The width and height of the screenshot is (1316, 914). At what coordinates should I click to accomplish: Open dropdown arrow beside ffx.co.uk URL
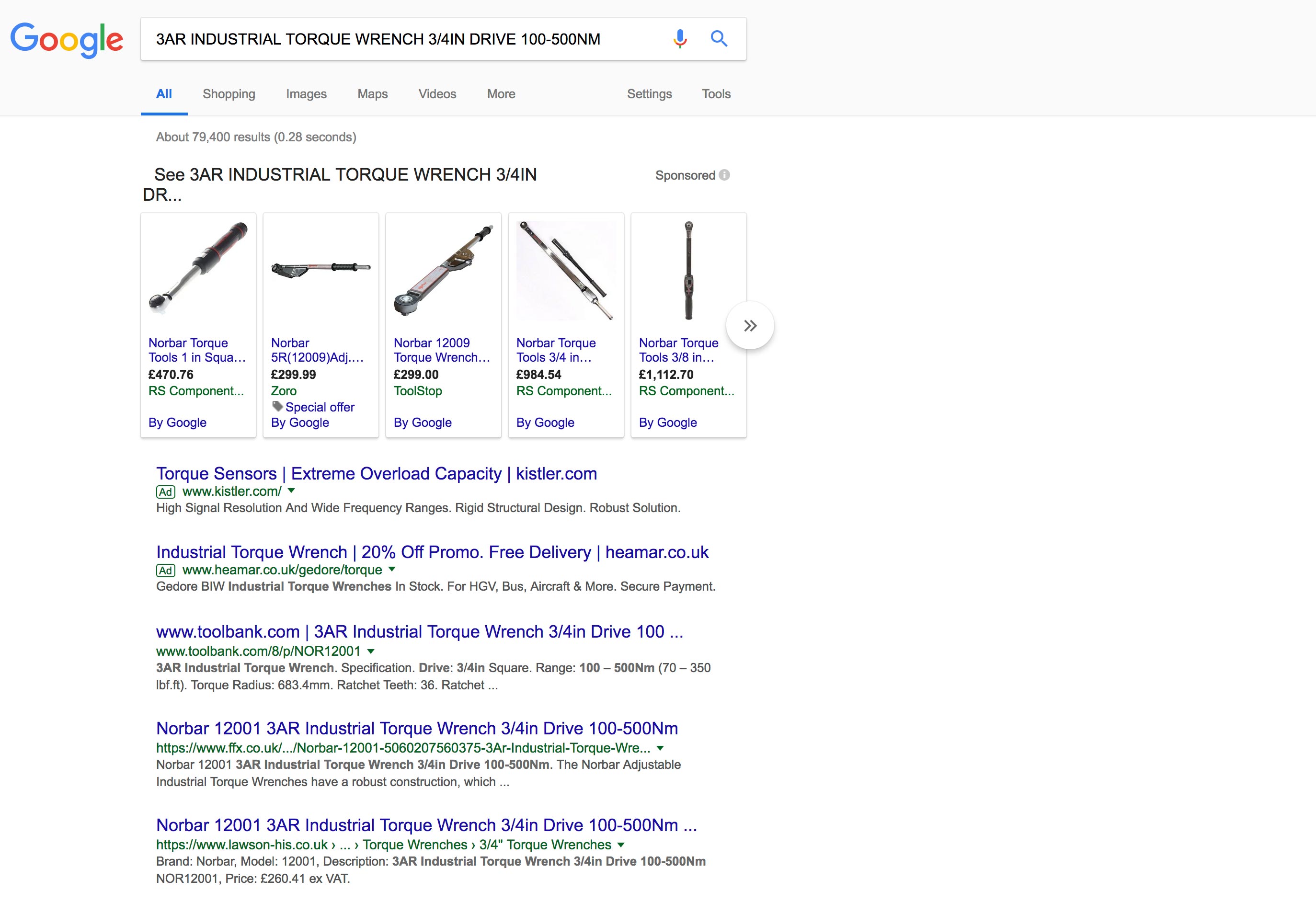click(660, 748)
